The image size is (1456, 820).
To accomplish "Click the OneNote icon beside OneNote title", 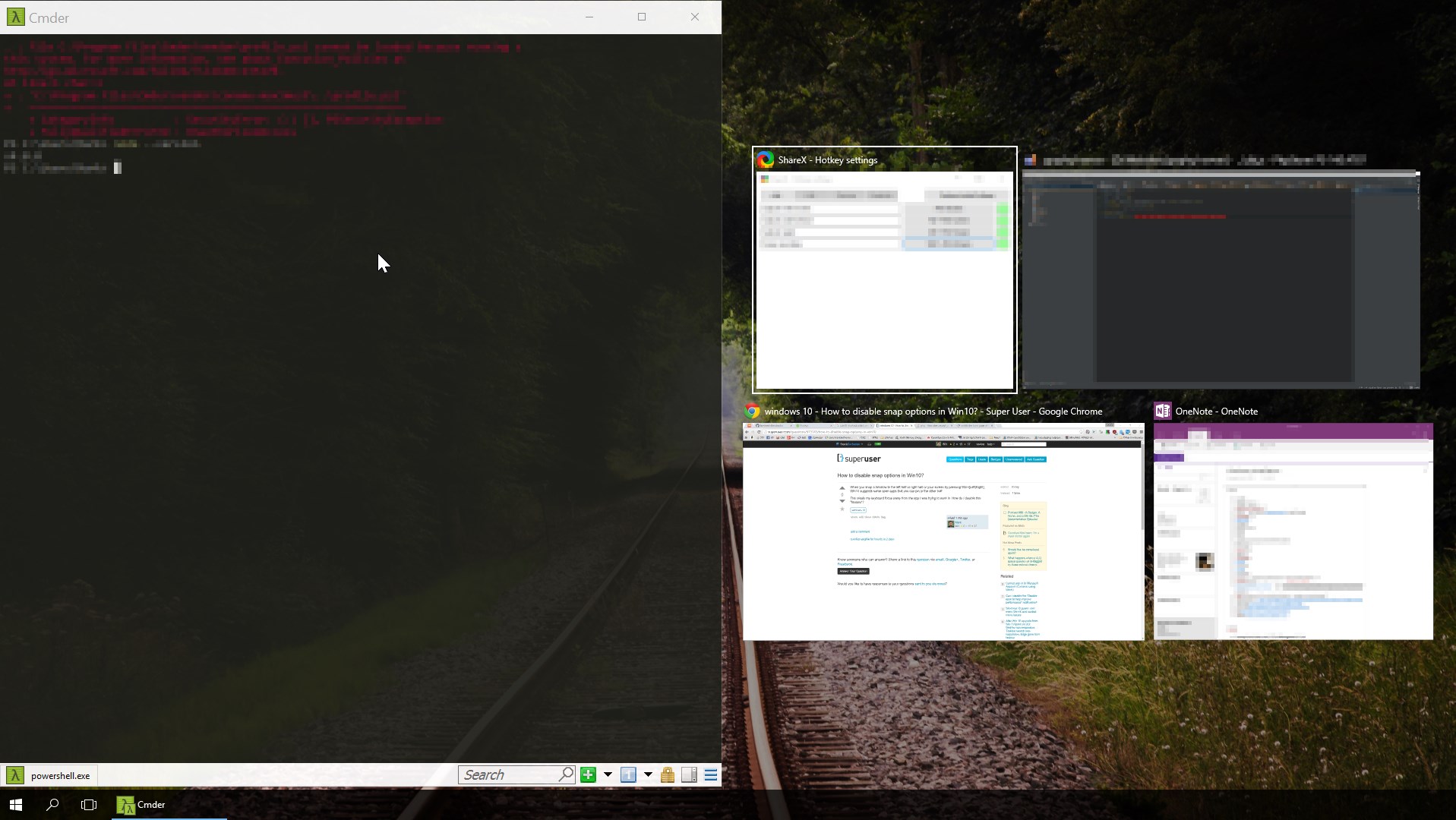I will point(1162,411).
